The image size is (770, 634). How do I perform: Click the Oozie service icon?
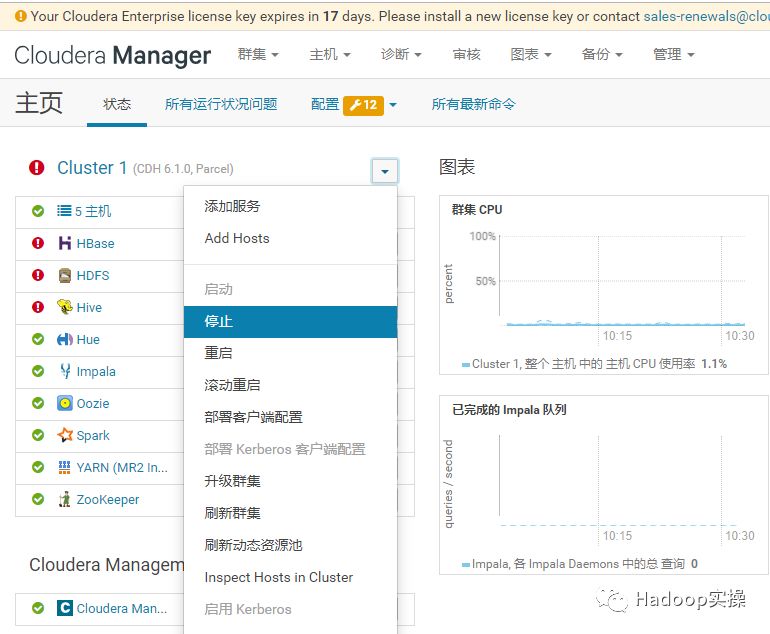point(65,403)
